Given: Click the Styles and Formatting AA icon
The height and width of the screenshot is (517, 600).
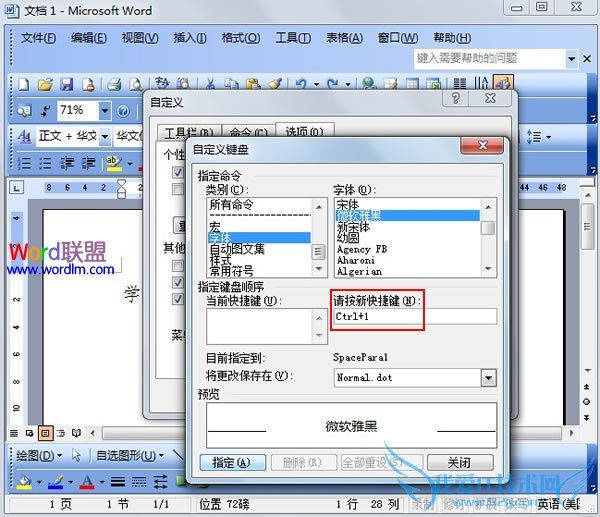Looking at the screenshot, I should point(24,136).
